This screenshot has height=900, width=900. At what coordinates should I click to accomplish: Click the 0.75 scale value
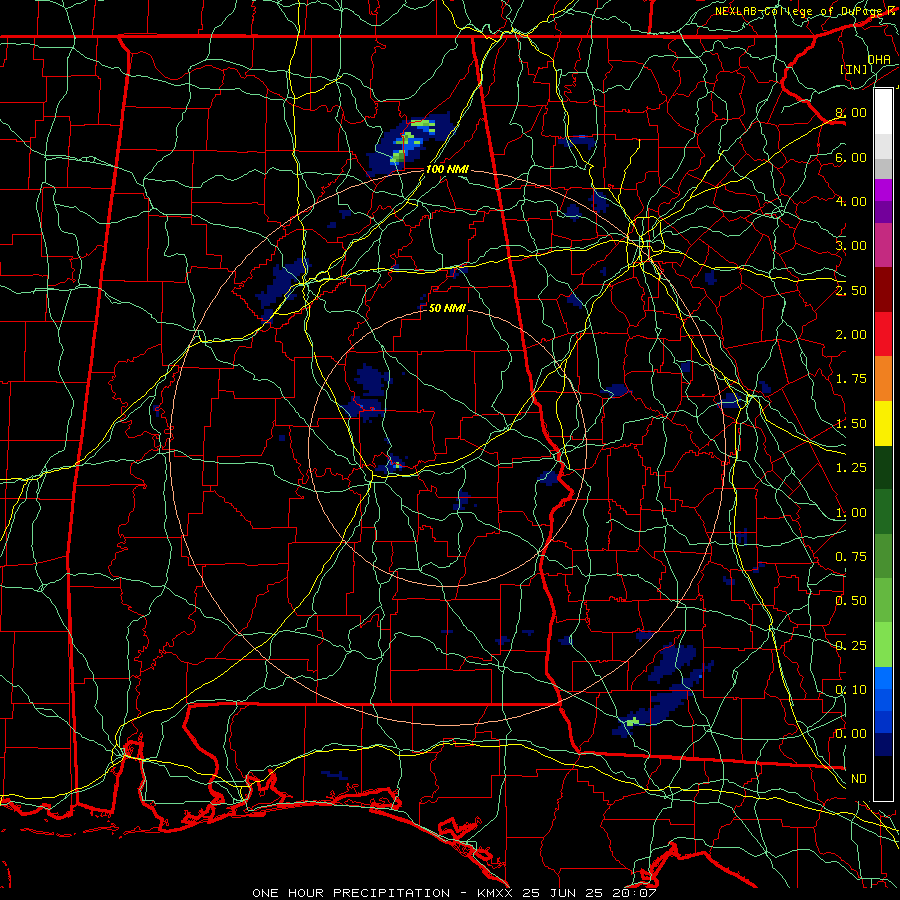pos(851,557)
